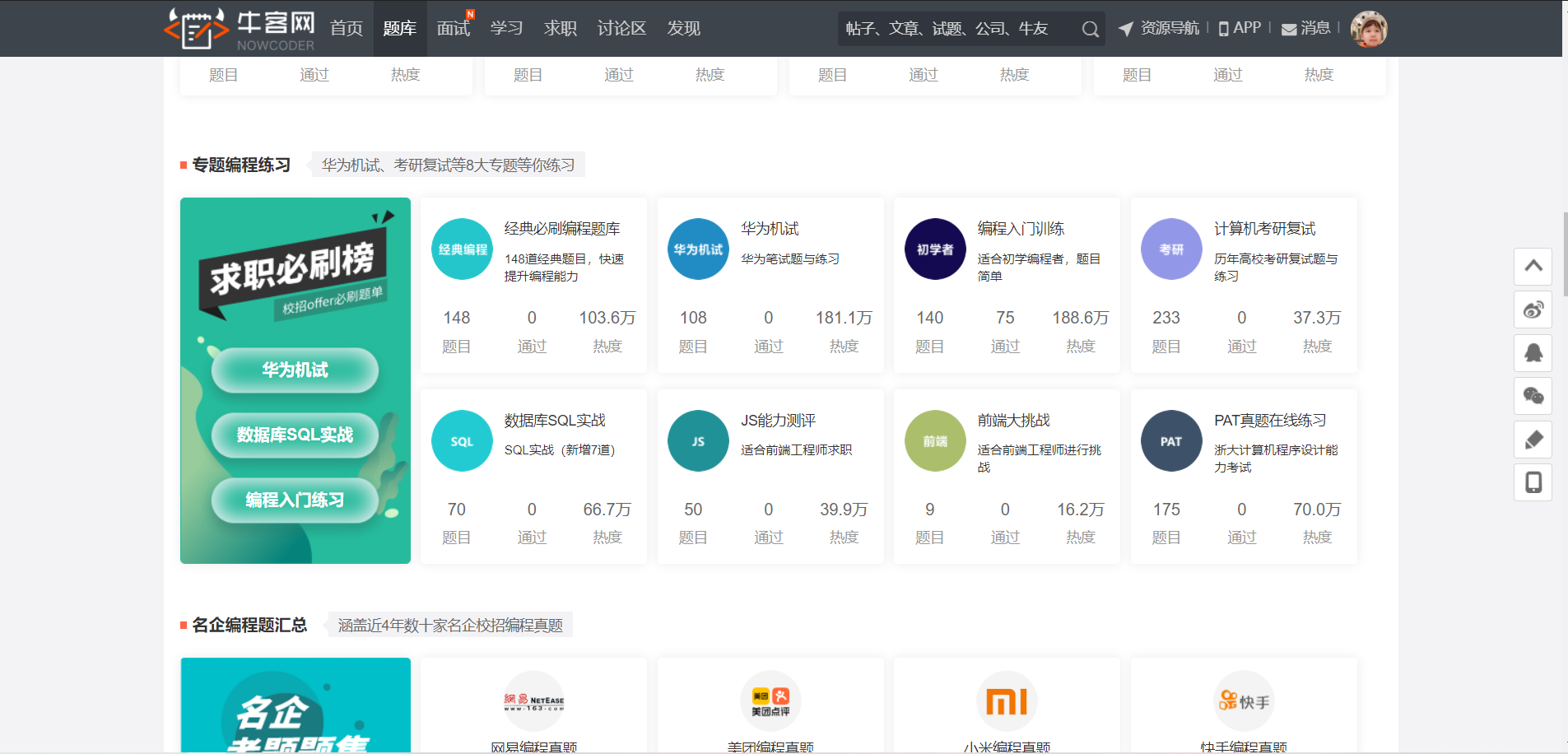Open 编程入门训练 card title
The height and width of the screenshot is (754, 1568).
click(1021, 229)
